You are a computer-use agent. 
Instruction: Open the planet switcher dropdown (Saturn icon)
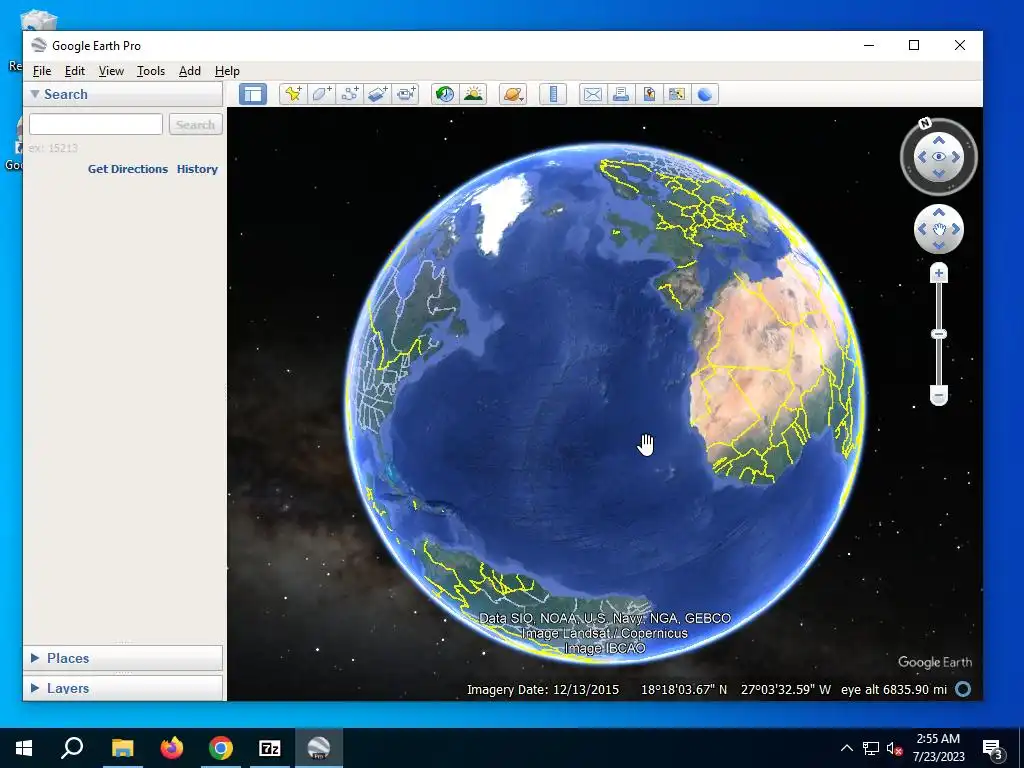coord(513,94)
